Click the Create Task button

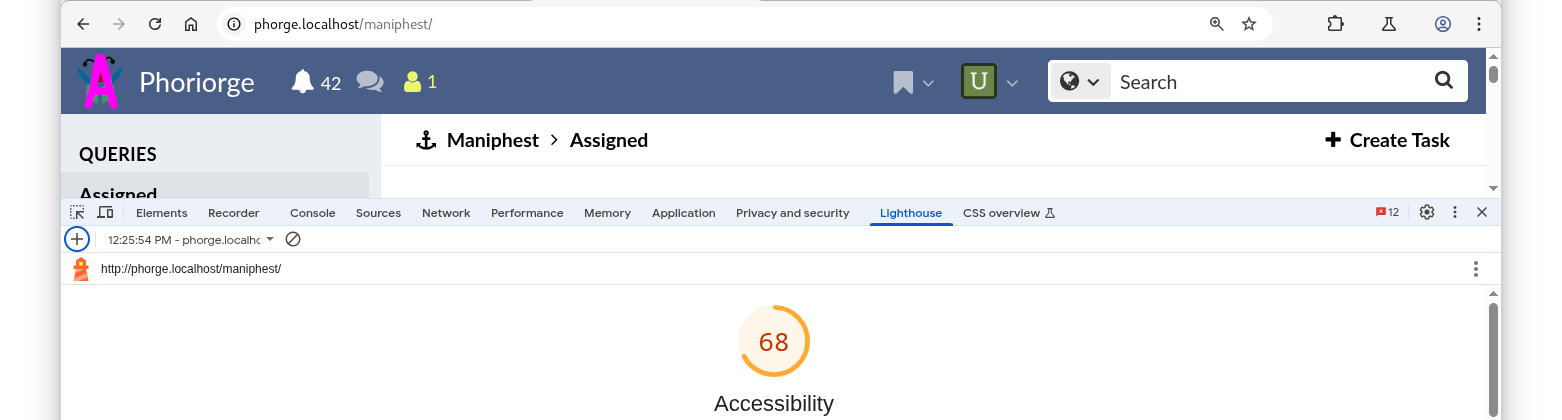point(1387,140)
